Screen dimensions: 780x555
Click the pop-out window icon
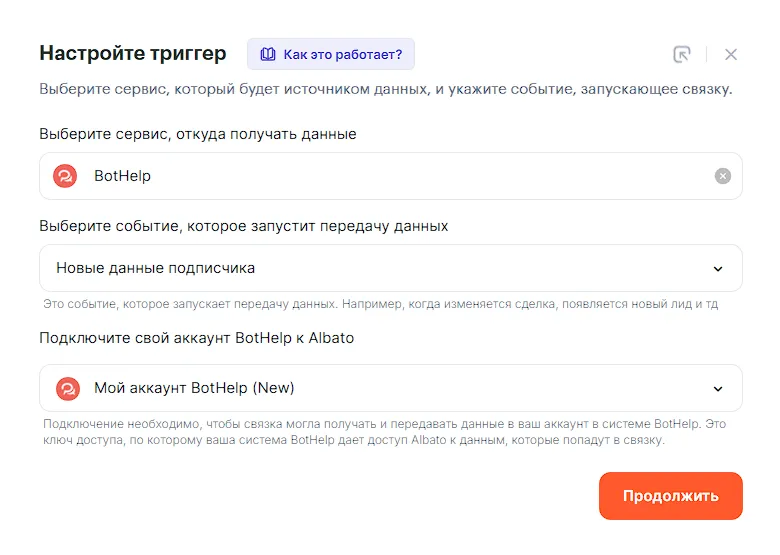682,54
